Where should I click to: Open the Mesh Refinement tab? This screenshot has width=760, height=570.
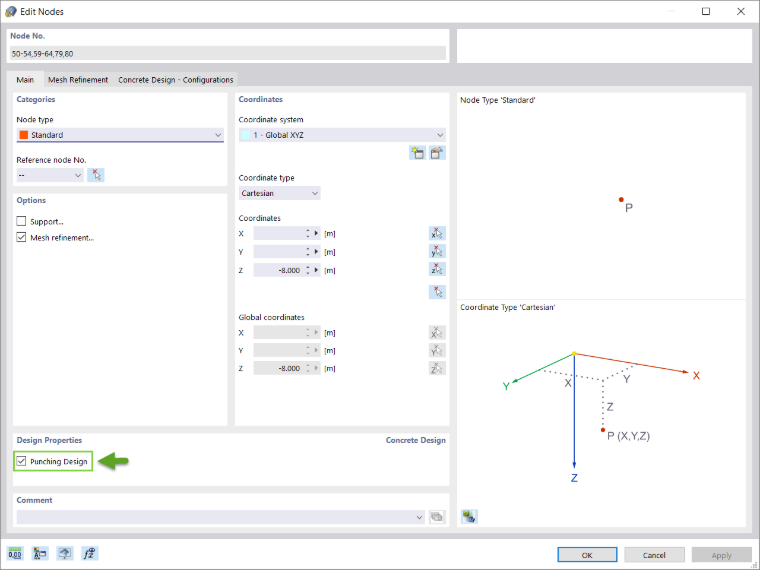tap(78, 79)
